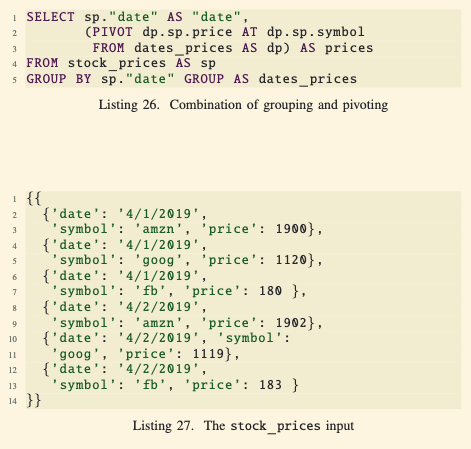Click 'GROUP AS' in Listing 26 line 5
Image resolution: width=471 pixels, height=449 pixels.
coord(216,79)
